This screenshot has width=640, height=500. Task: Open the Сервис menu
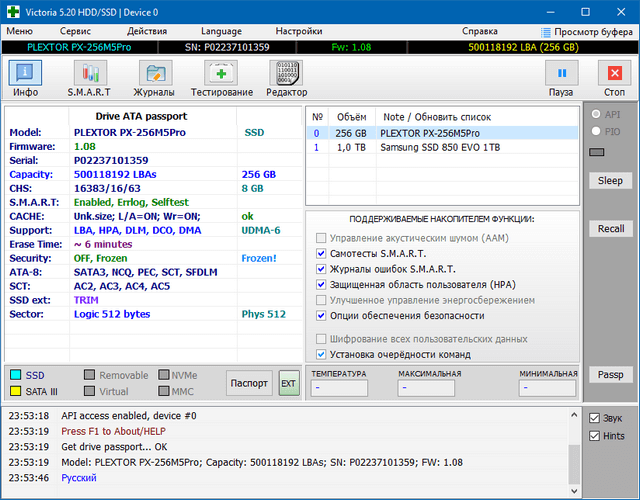(x=75, y=31)
